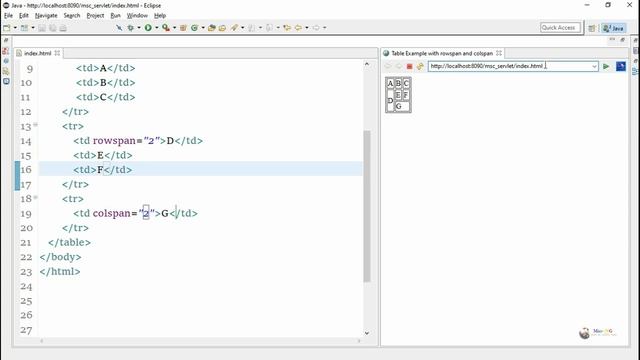Open the Navigate menu

tap(46, 16)
